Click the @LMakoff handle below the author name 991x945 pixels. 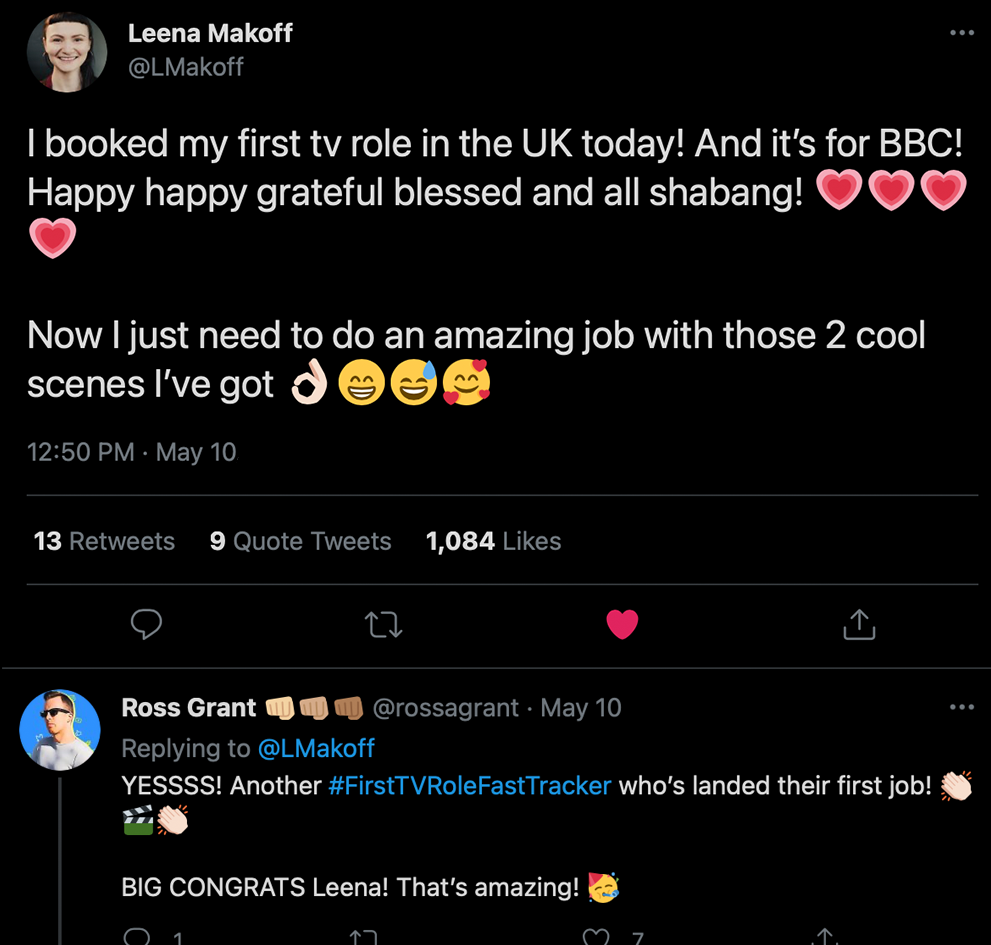point(186,67)
